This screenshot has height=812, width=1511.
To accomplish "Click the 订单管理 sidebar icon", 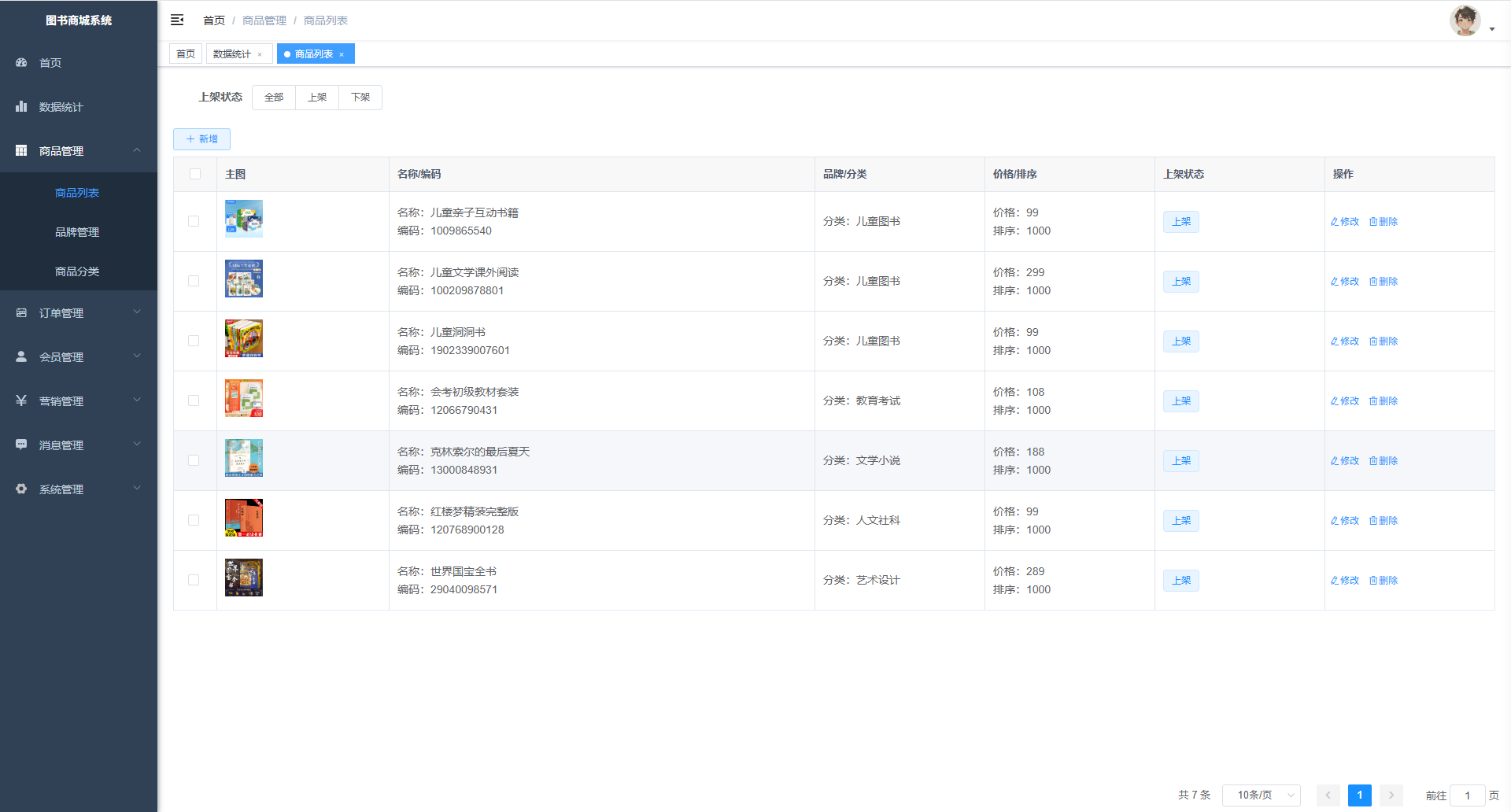I will tap(21, 312).
